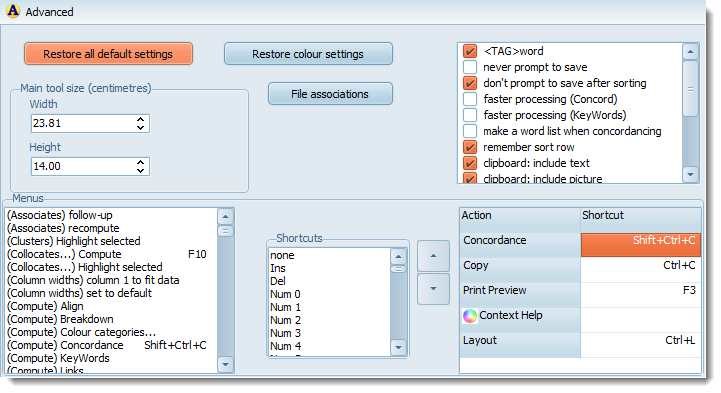Toggle remember sort row checkbox
The height and width of the screenshot is (393, 721).
pos(470,147)
